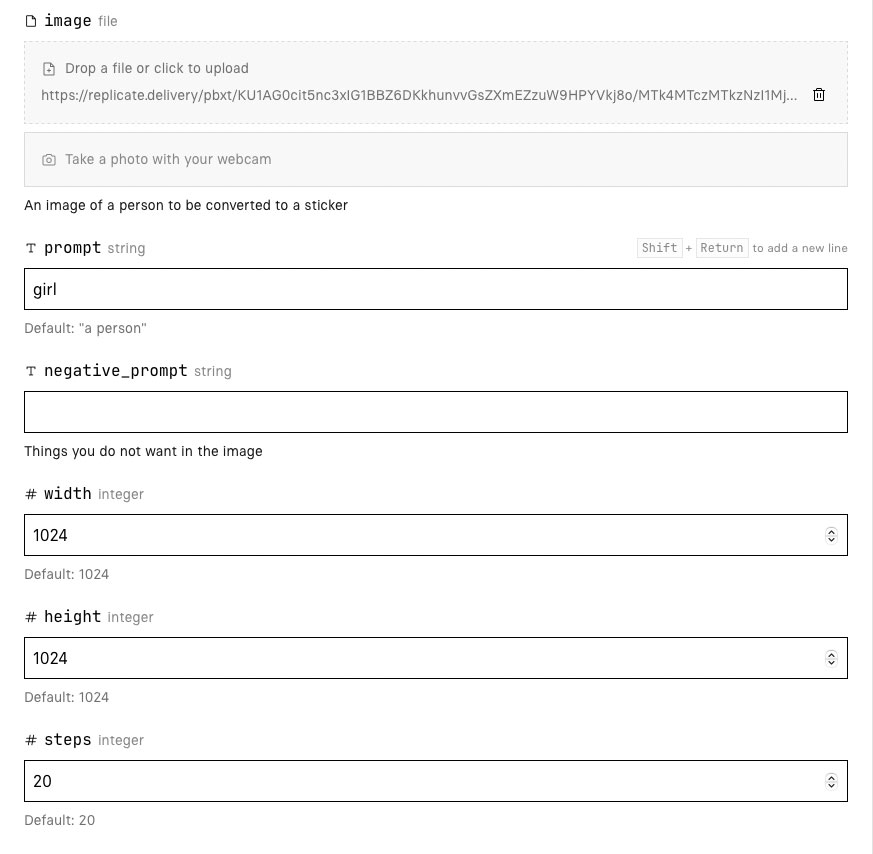Click the width field stepper arrows
This screenshot has height=854, width=873.
tap(831, 535)
